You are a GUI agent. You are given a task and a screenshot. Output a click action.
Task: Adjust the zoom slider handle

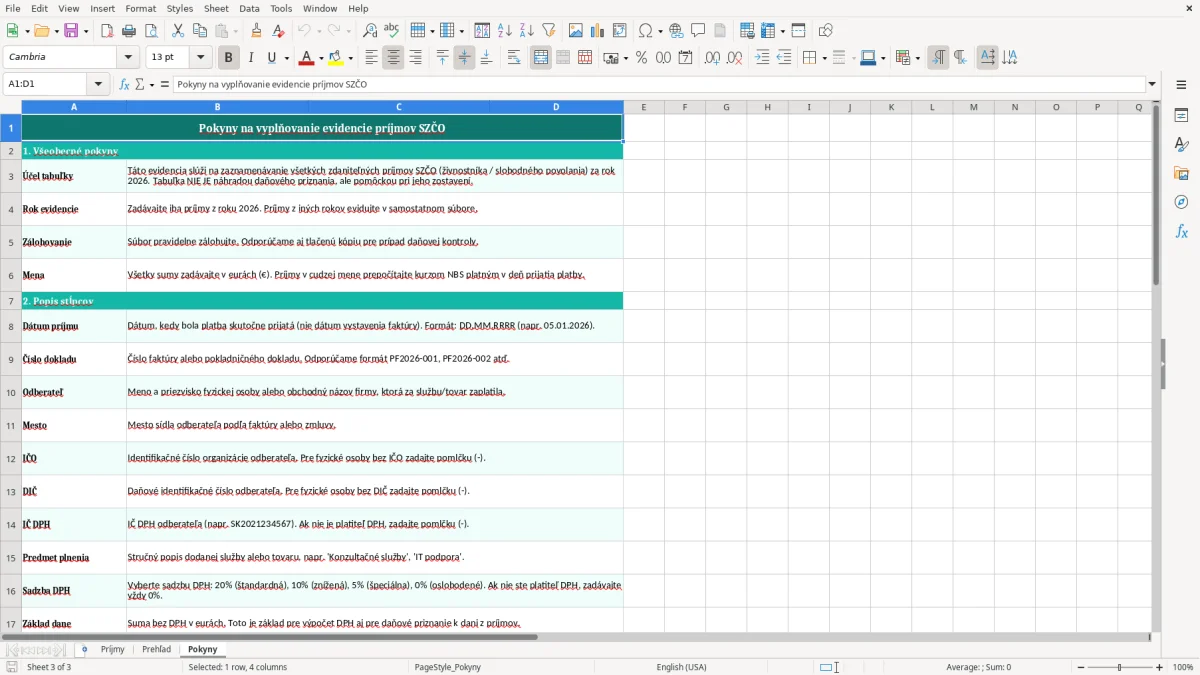click(x=1120, y=667)
